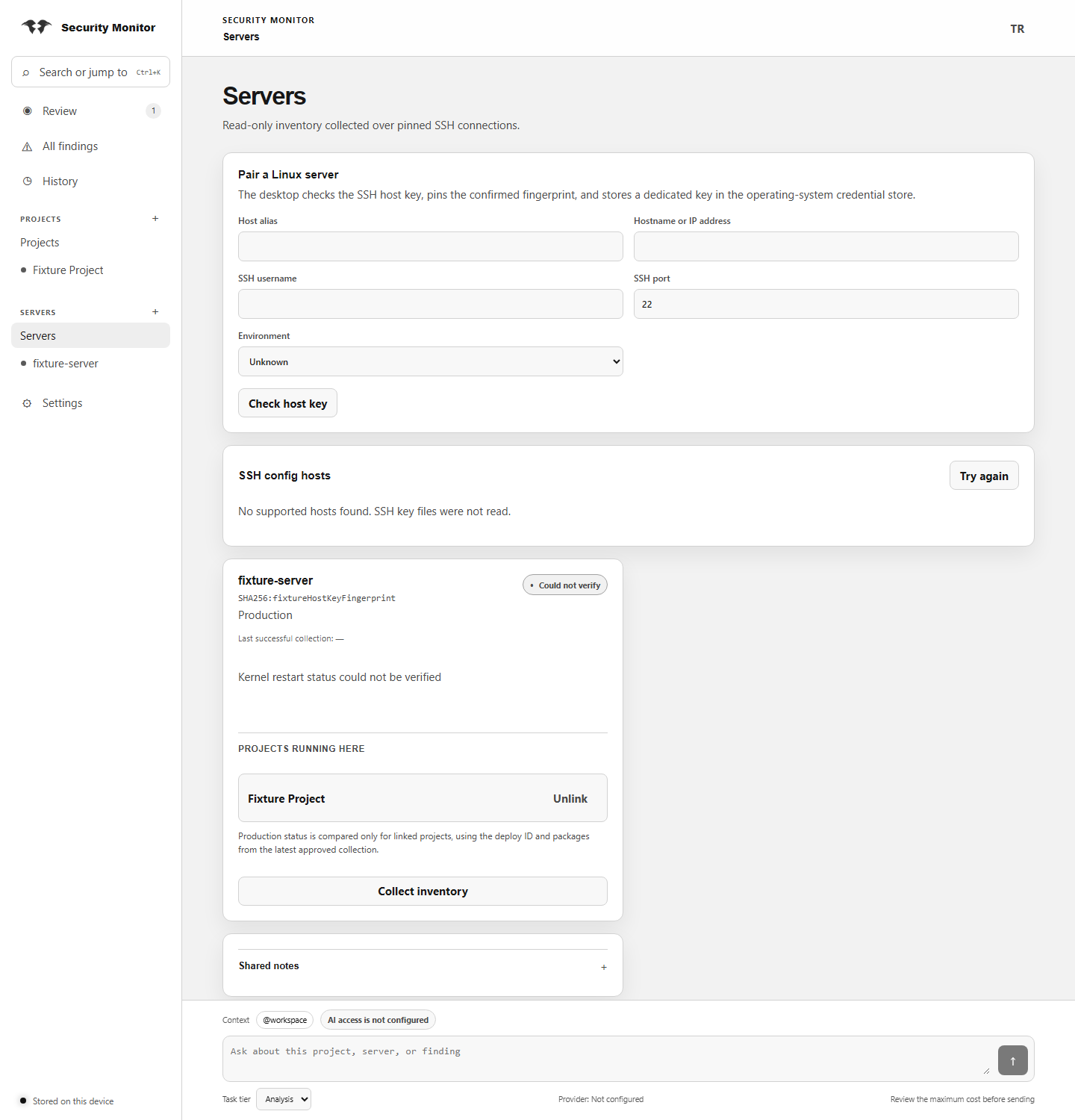Click the Collect inventory button
The image size is (1075, 1120).
(423, 892)
